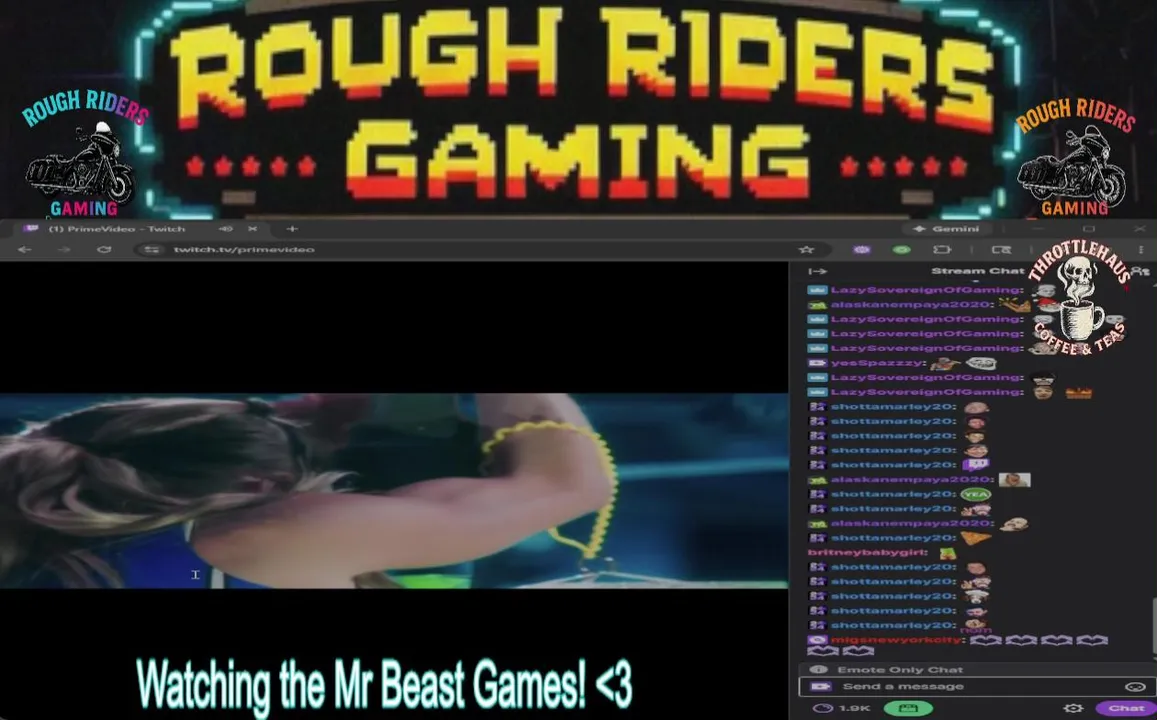Open chat settings gear
The image size is (1157, 720).
(1074, 708)
